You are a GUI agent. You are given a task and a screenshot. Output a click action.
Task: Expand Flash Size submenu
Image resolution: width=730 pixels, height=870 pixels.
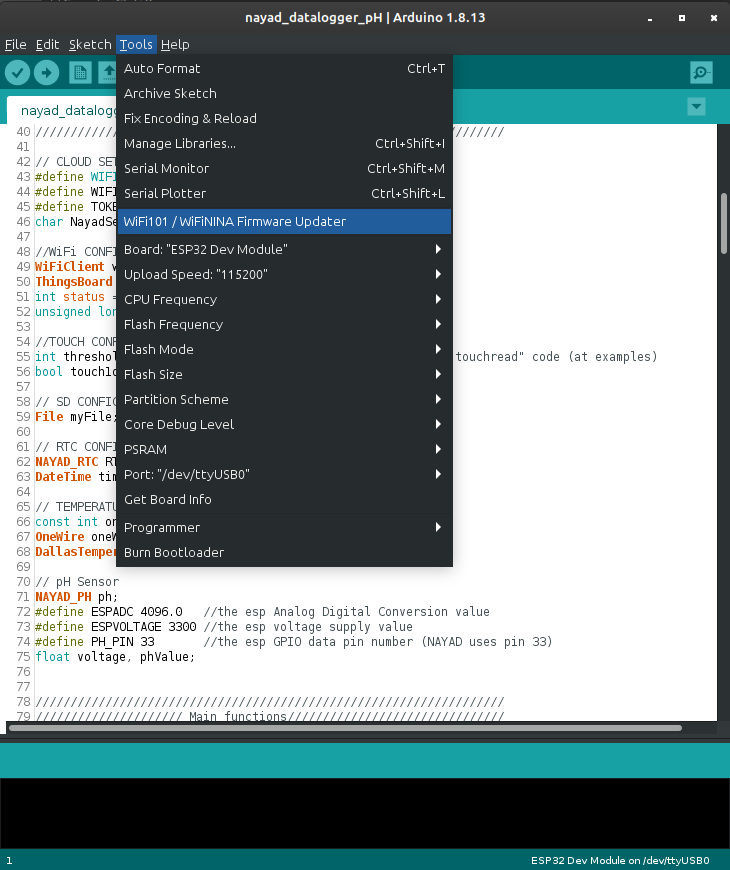[x=284, y=374]
